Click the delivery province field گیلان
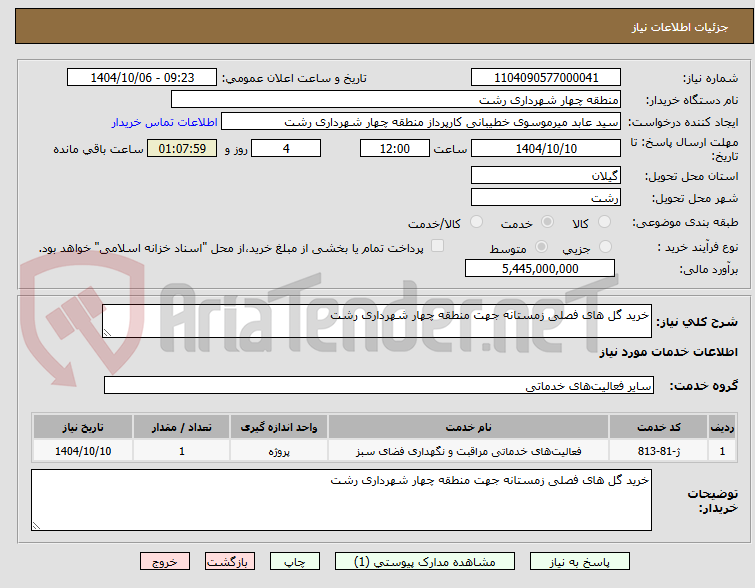 [x=546, y=175]
